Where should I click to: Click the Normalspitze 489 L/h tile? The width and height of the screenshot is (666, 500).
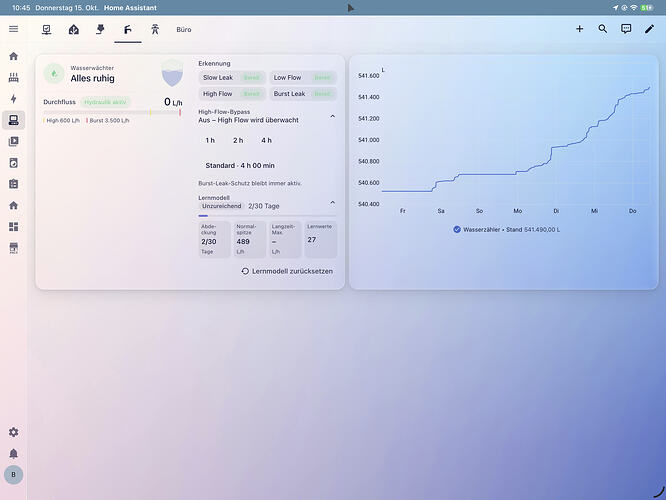coord(250,239)
